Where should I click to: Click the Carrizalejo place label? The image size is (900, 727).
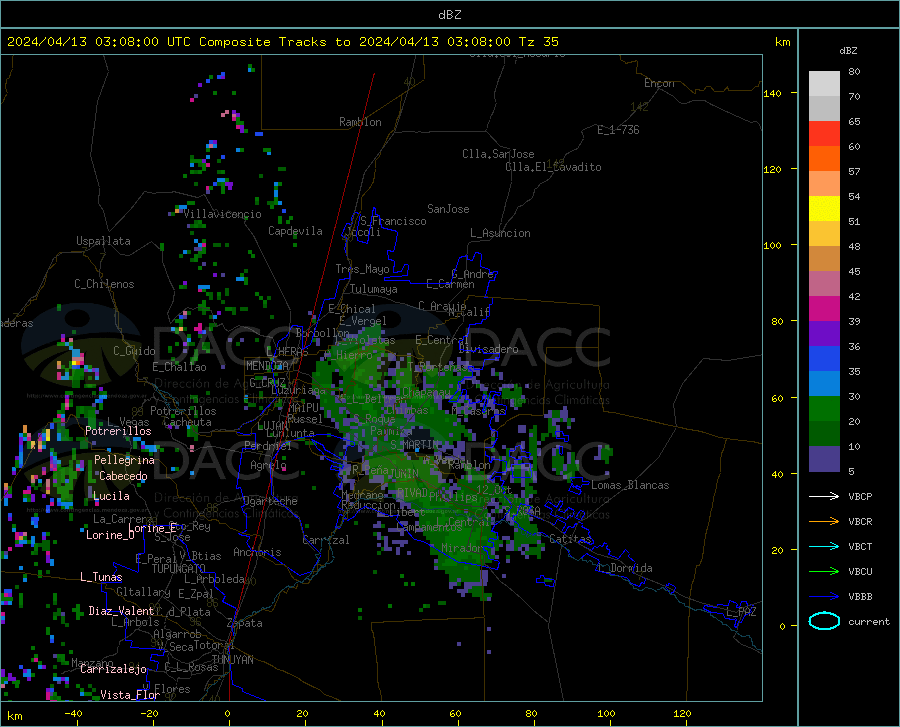click(x=114, y=669)
